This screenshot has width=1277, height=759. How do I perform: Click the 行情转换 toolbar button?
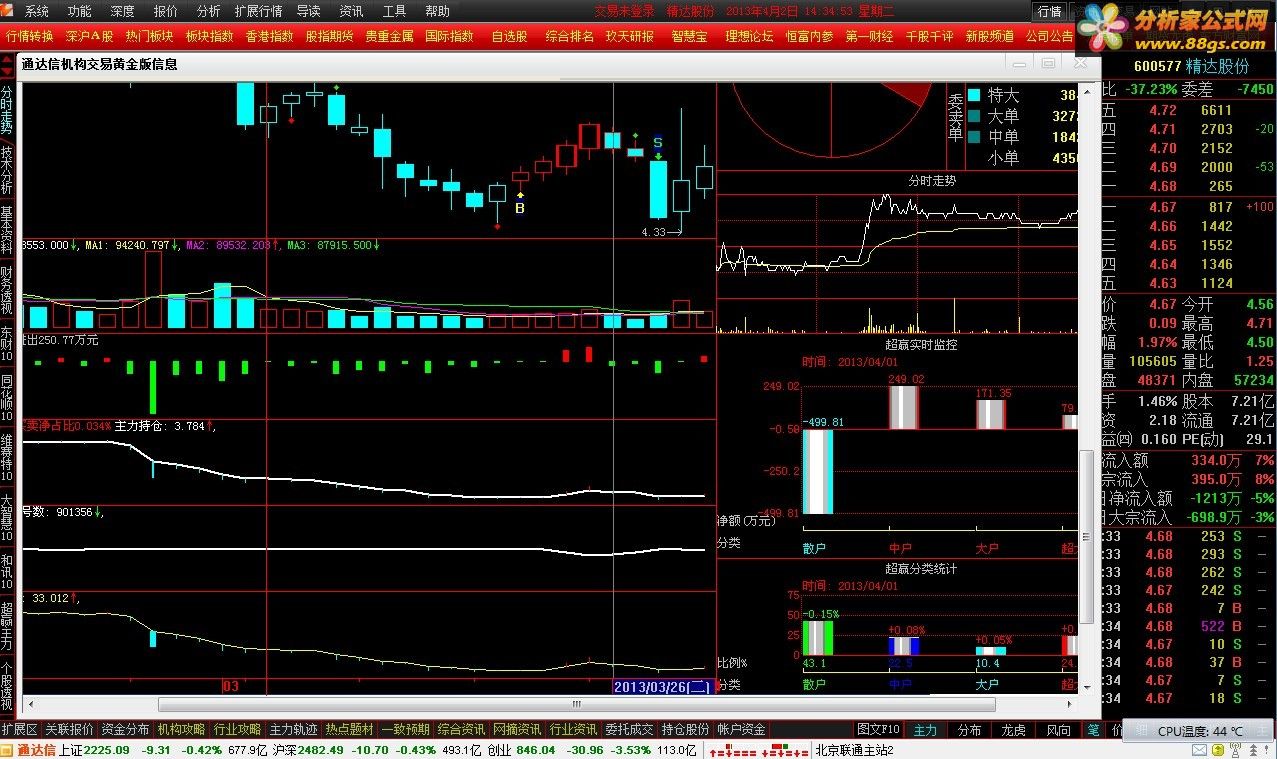30,35
